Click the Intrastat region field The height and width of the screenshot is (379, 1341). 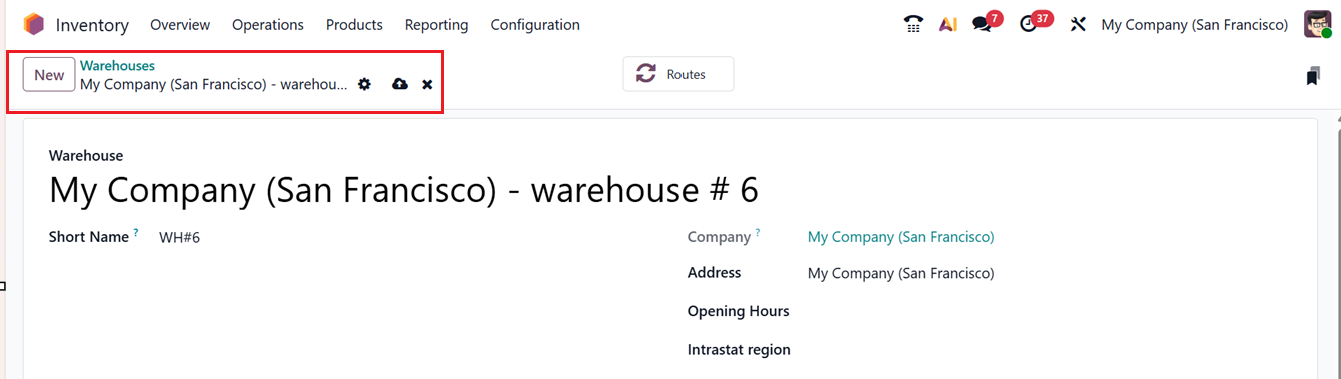[739, 350]
